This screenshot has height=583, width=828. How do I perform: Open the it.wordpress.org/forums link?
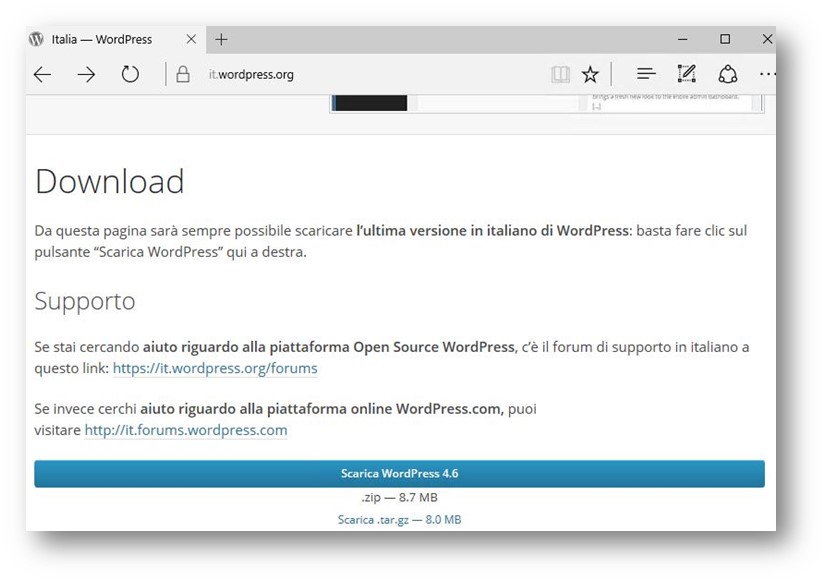[x=215, y=368]
